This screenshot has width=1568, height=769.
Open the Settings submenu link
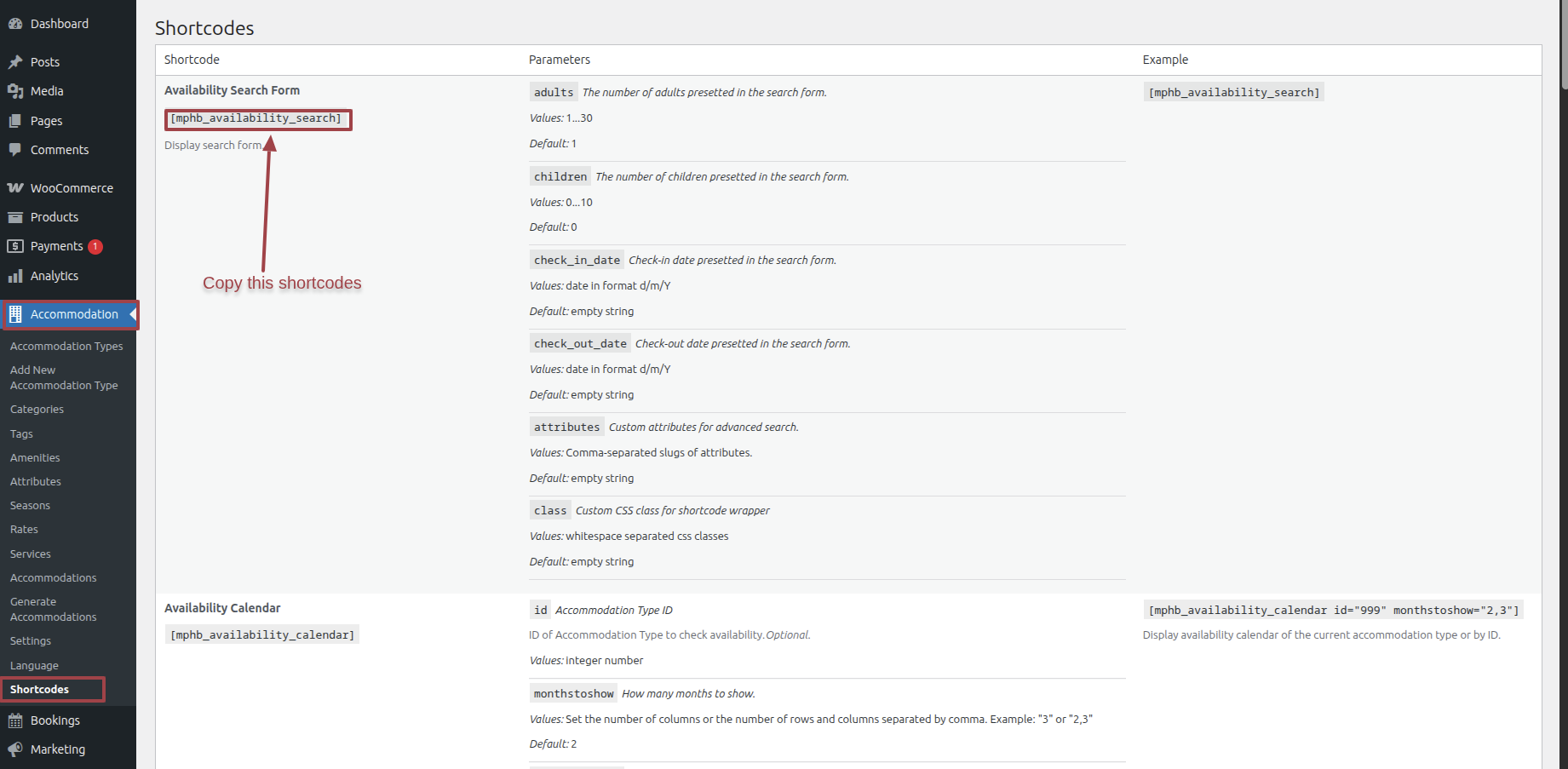click(x=31, y=640)
